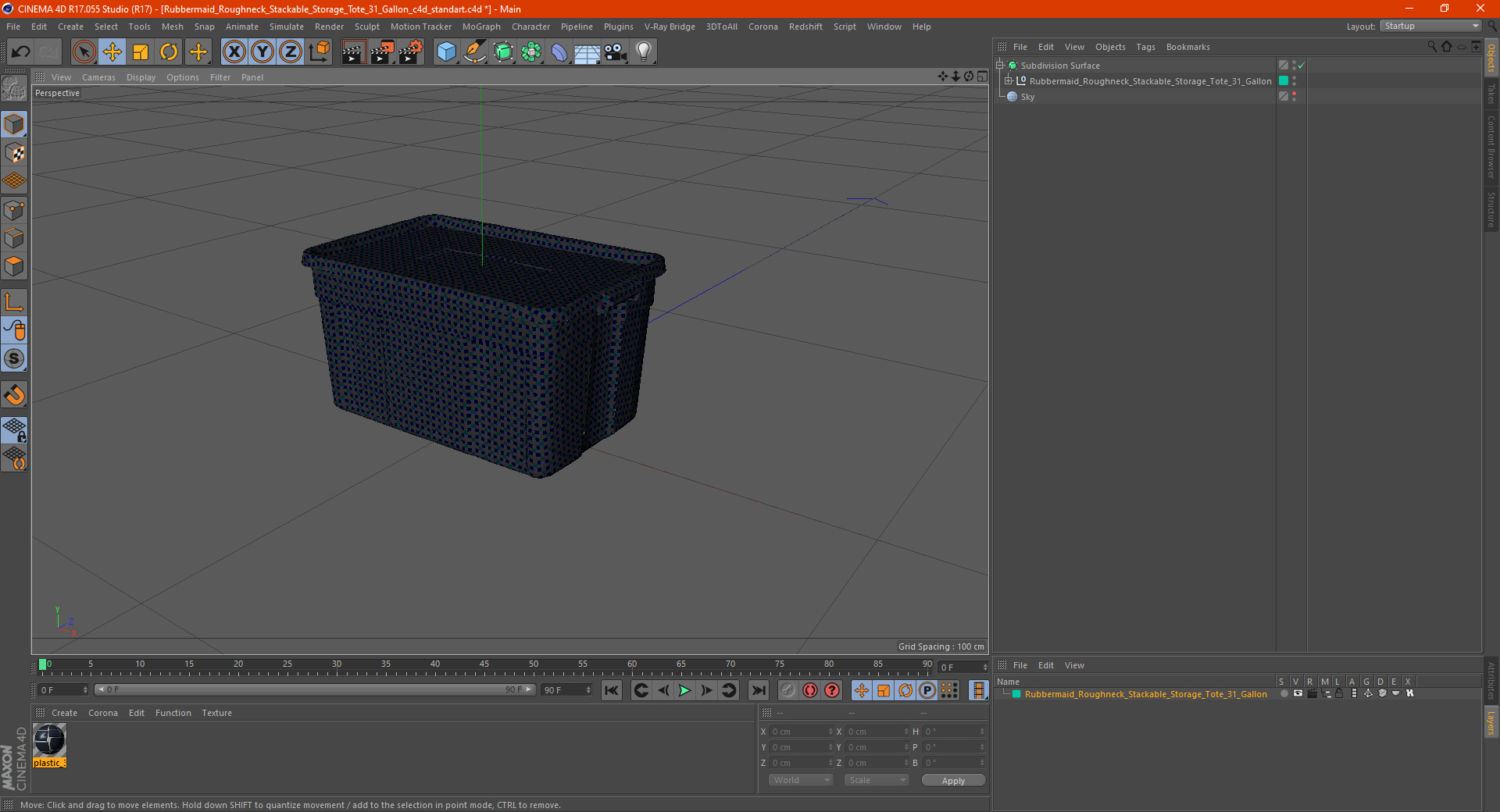Select the Sky object in tree

pos(1027,97)
